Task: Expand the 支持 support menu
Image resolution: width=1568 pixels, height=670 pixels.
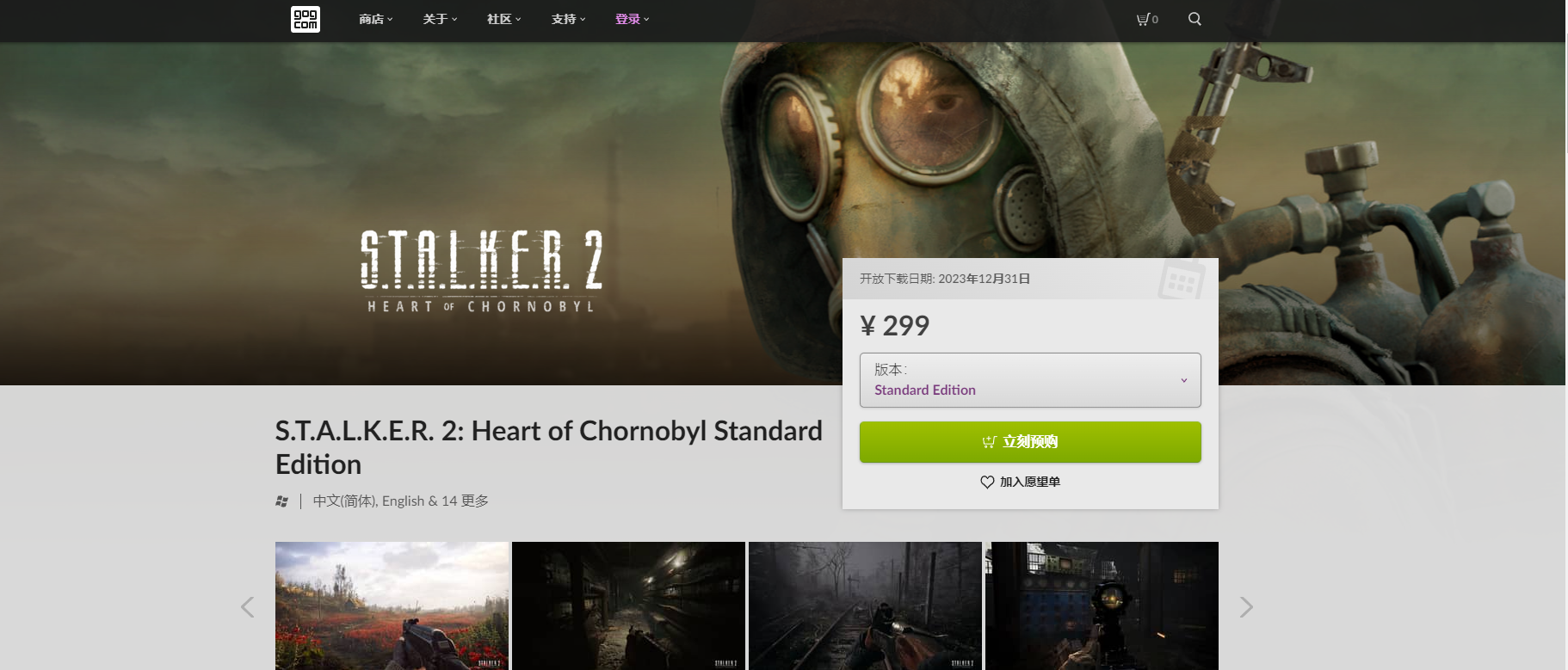Action: point(568,19)
